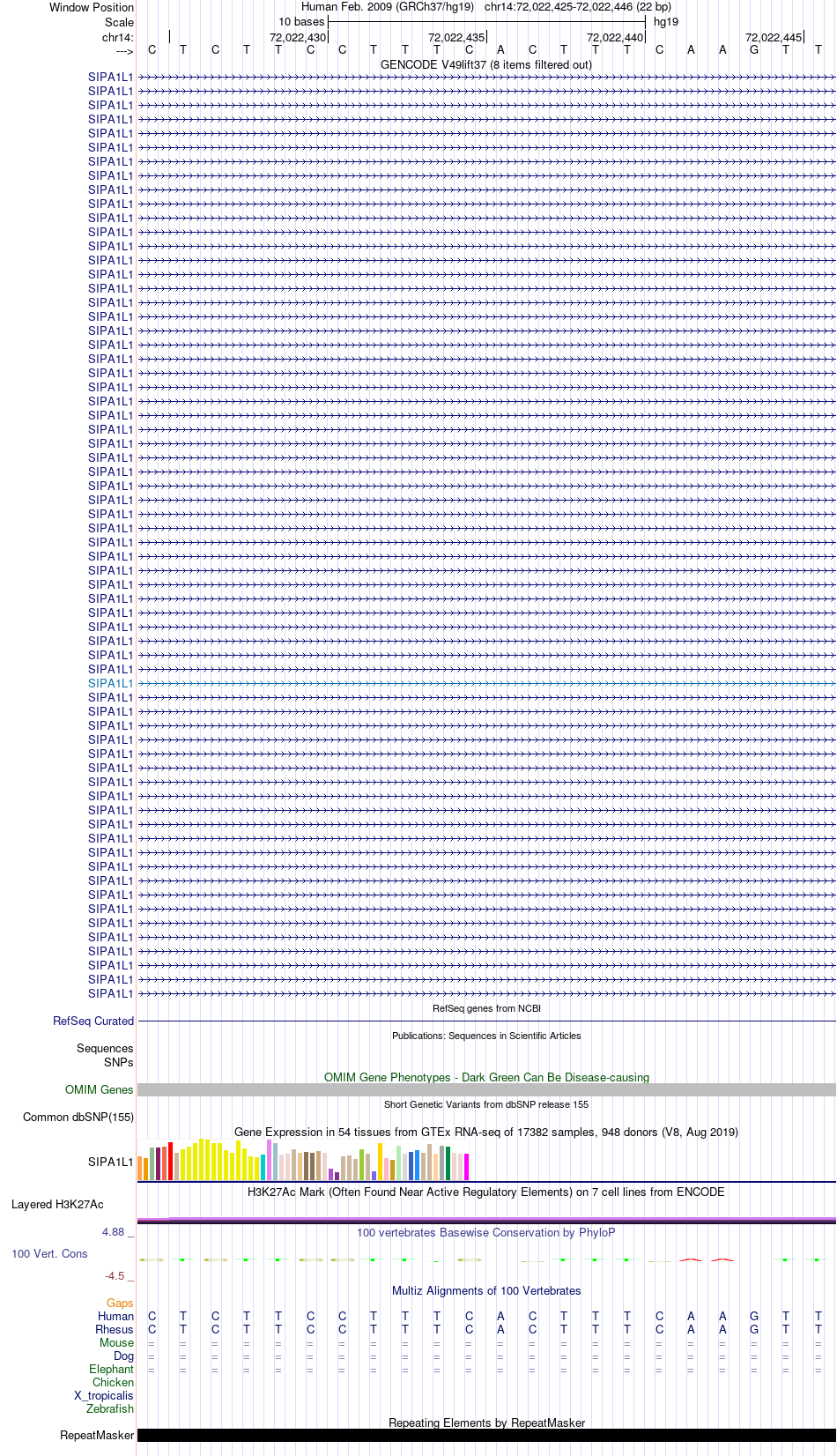Open Repeating Elements by RepeatMasker title
Screen dimensions: 837x1456
(486, 1423)
